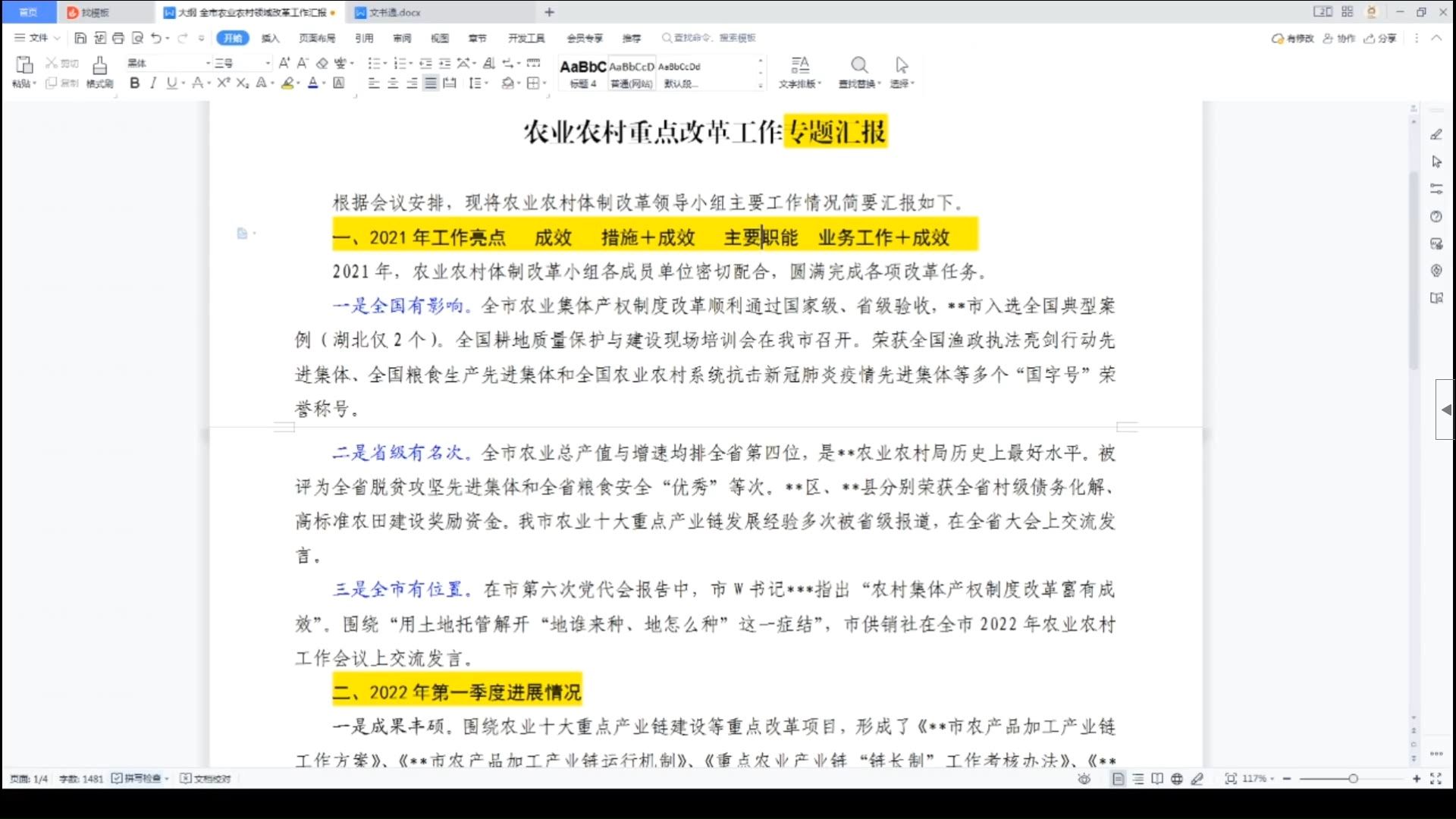
Task: Click the Find and Replace magnifier icon
Action: (x=858, y=65)
